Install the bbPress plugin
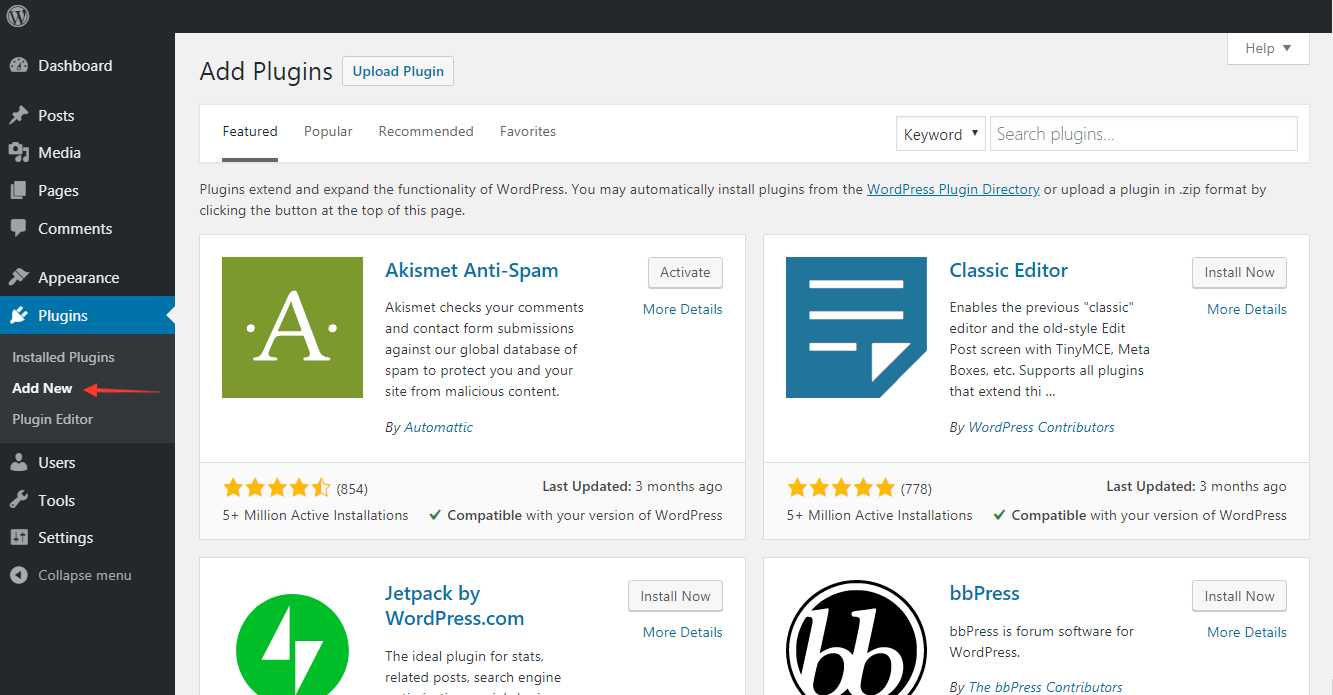This screenshot has width=1333, height=695. (1239, 596)
